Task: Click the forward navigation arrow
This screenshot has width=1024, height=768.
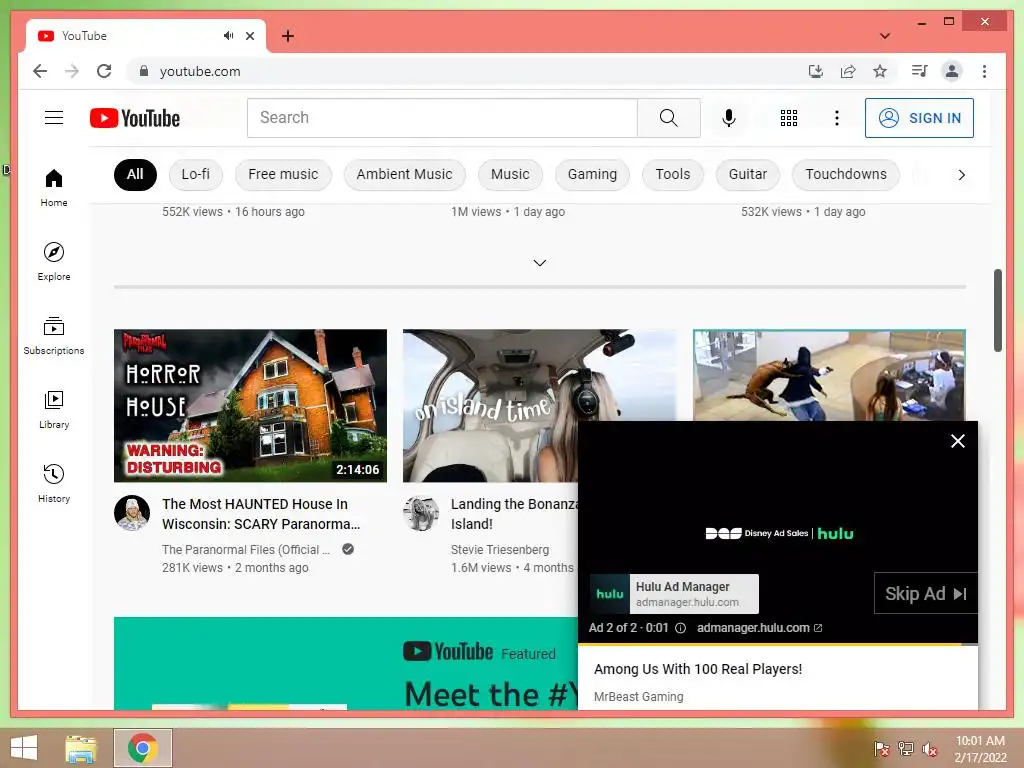Action: click(x=72, y=71)
